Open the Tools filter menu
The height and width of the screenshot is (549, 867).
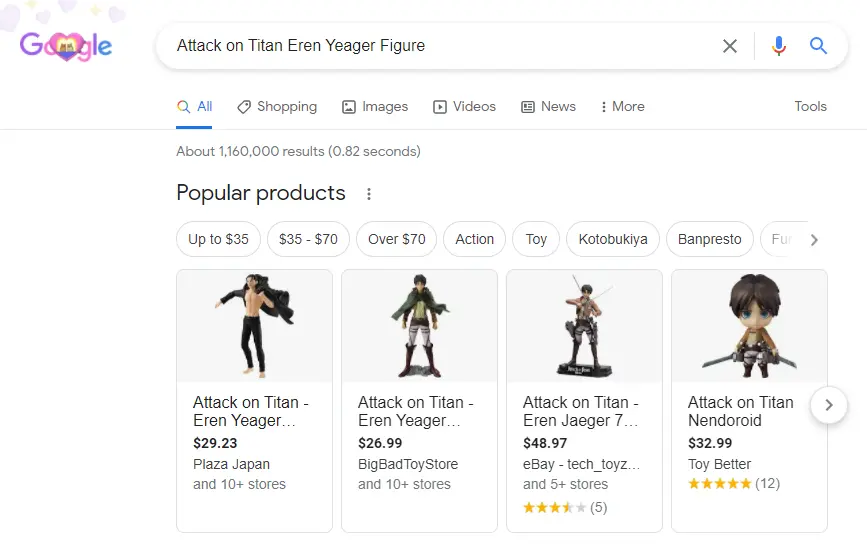[x=810, y=106]
